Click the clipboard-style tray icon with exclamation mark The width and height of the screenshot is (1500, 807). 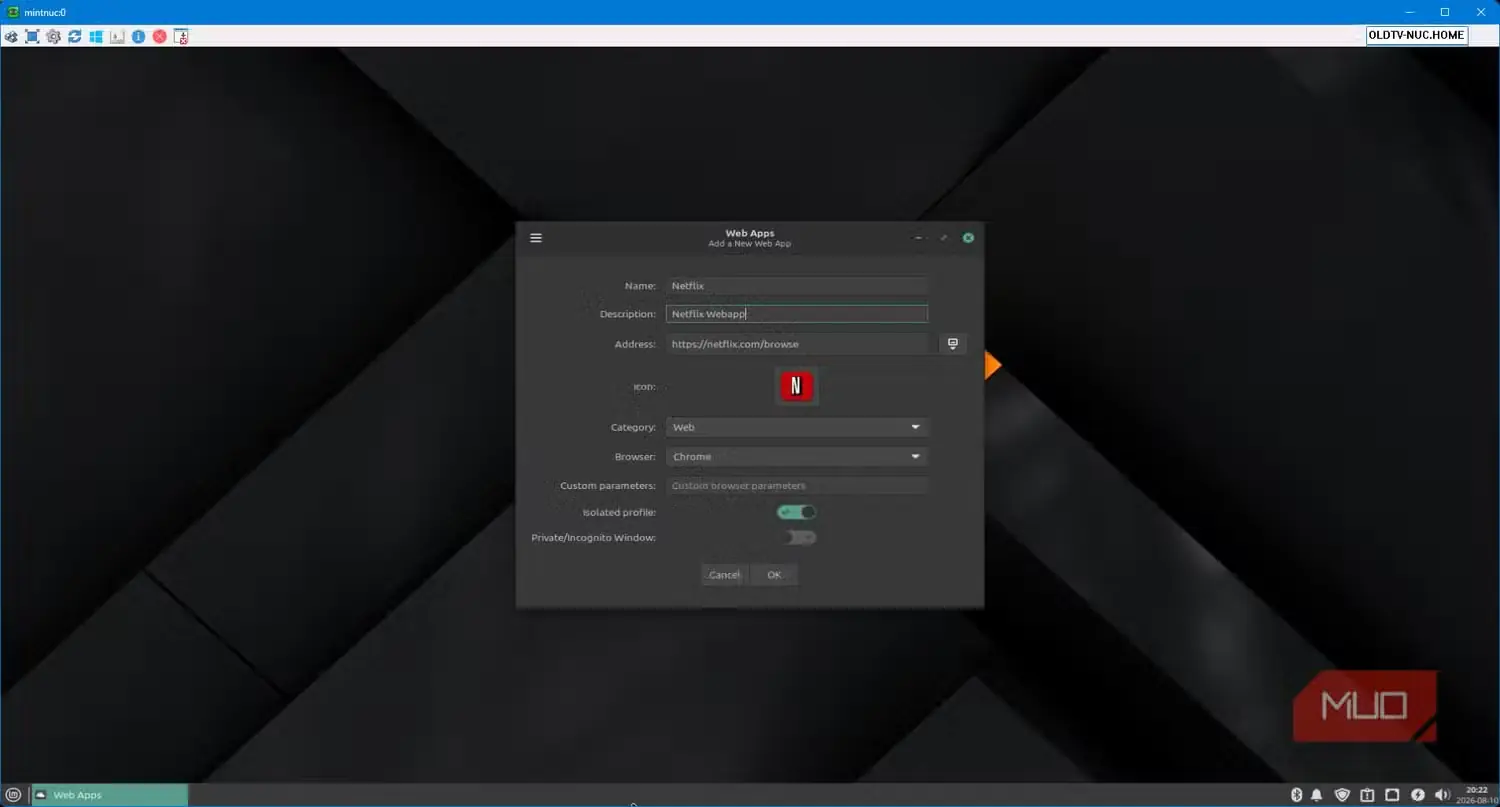coord(1367,795)
